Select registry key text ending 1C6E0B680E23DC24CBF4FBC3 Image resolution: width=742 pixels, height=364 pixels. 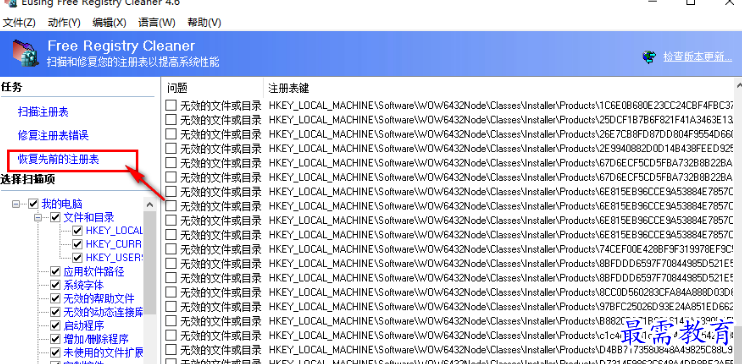tap(501, 105)
